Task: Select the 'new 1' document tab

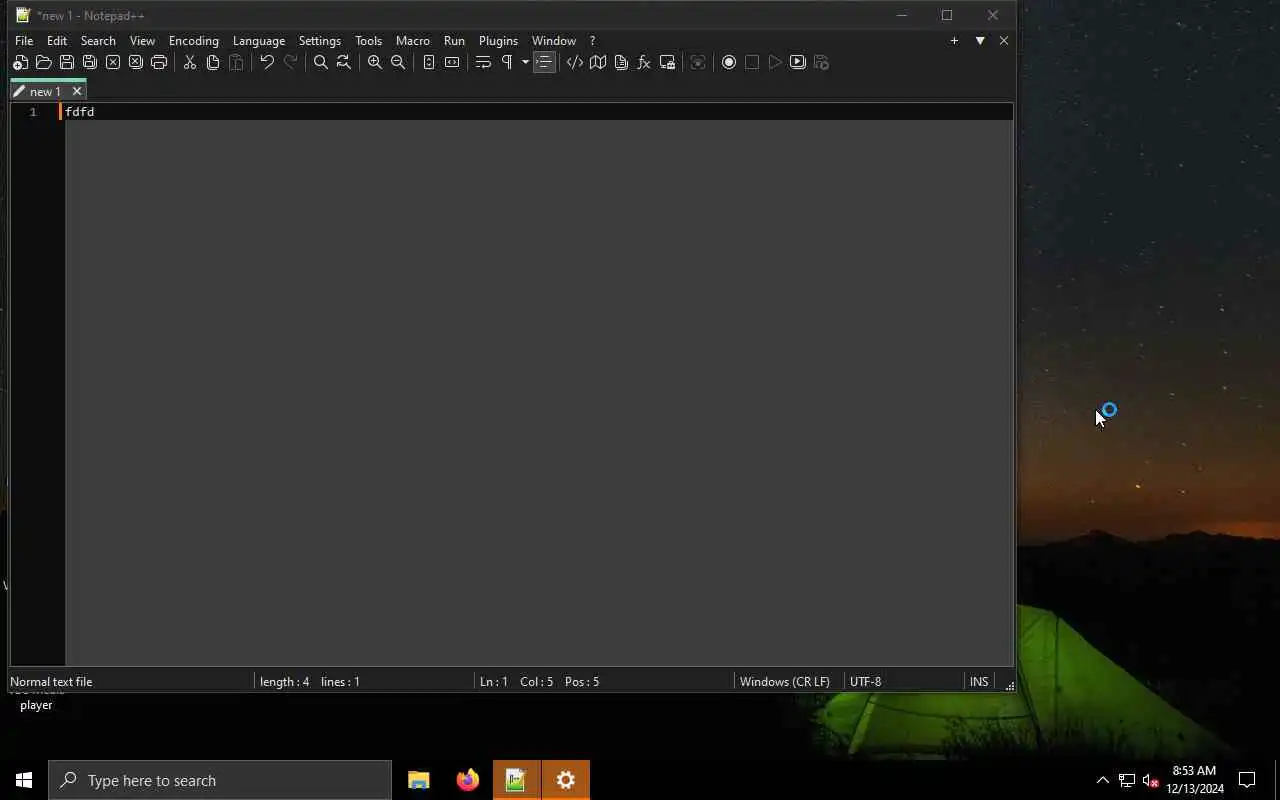Action: coord(44,91)
